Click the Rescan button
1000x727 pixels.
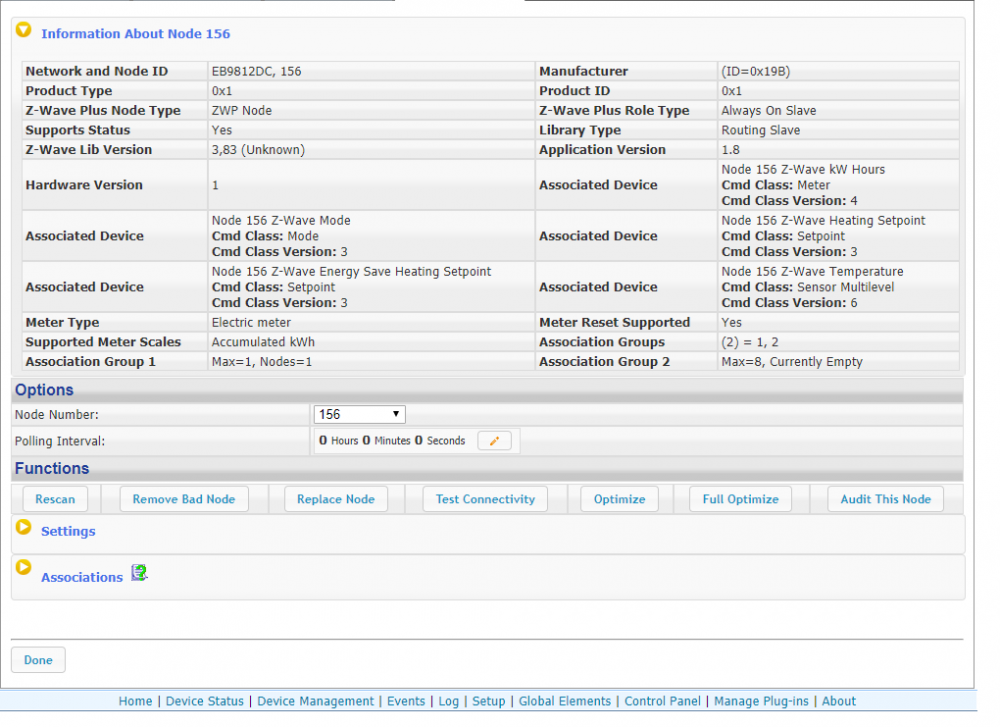coord(55,499)
